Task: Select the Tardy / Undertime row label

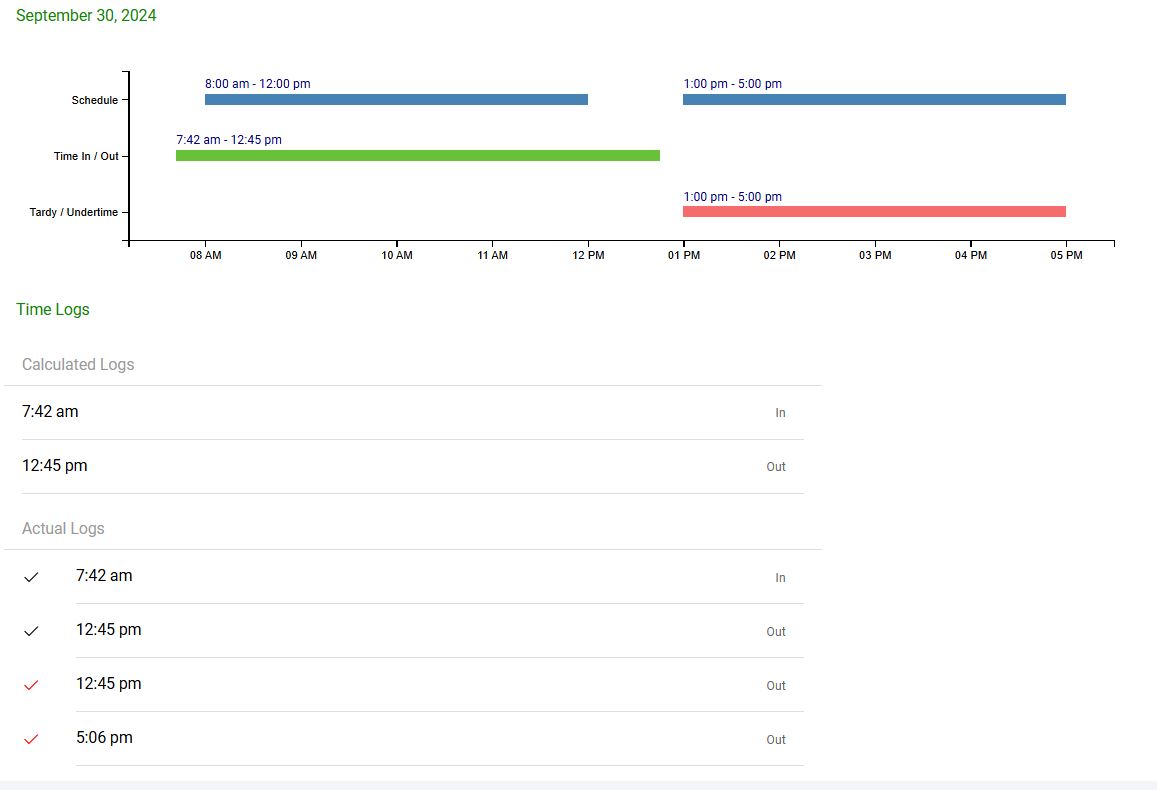Action: click(x=73, y=213)
